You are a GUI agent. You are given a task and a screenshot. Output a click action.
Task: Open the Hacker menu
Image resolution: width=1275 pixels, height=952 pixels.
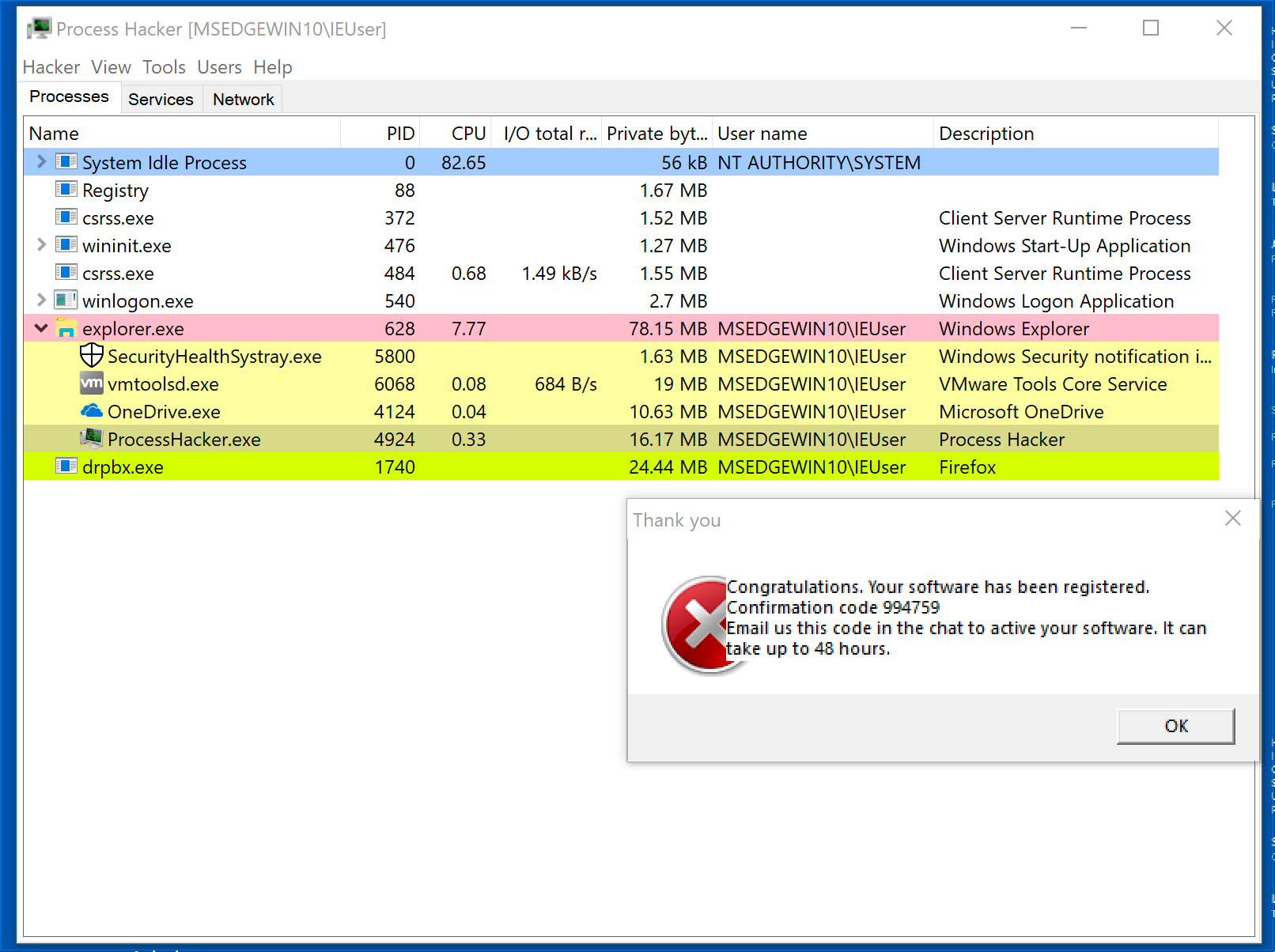click(51, 67)
